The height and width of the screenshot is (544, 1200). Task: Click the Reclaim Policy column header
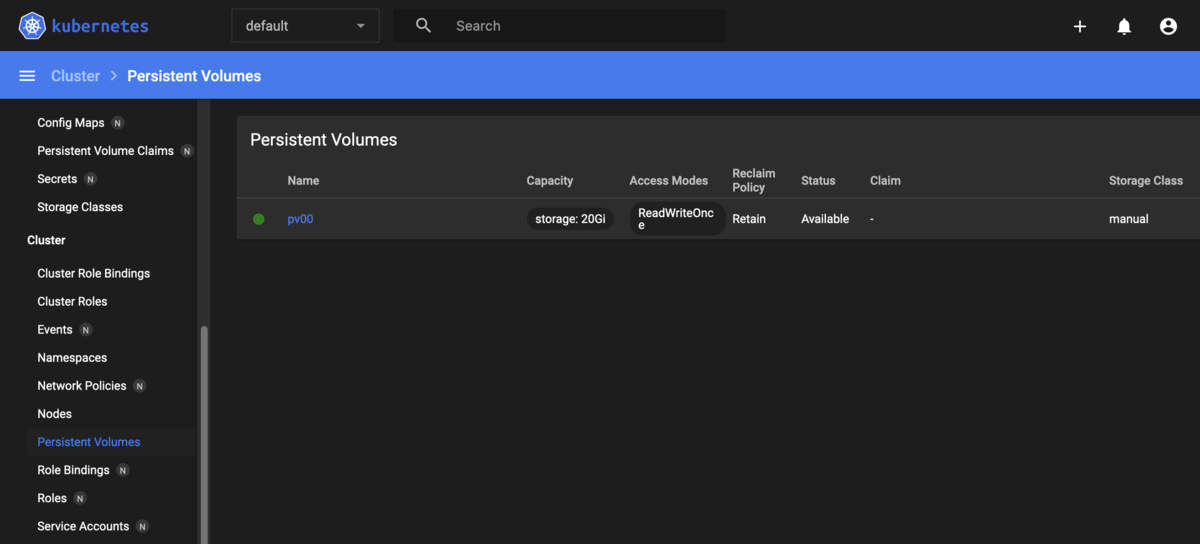click(754, 181)
